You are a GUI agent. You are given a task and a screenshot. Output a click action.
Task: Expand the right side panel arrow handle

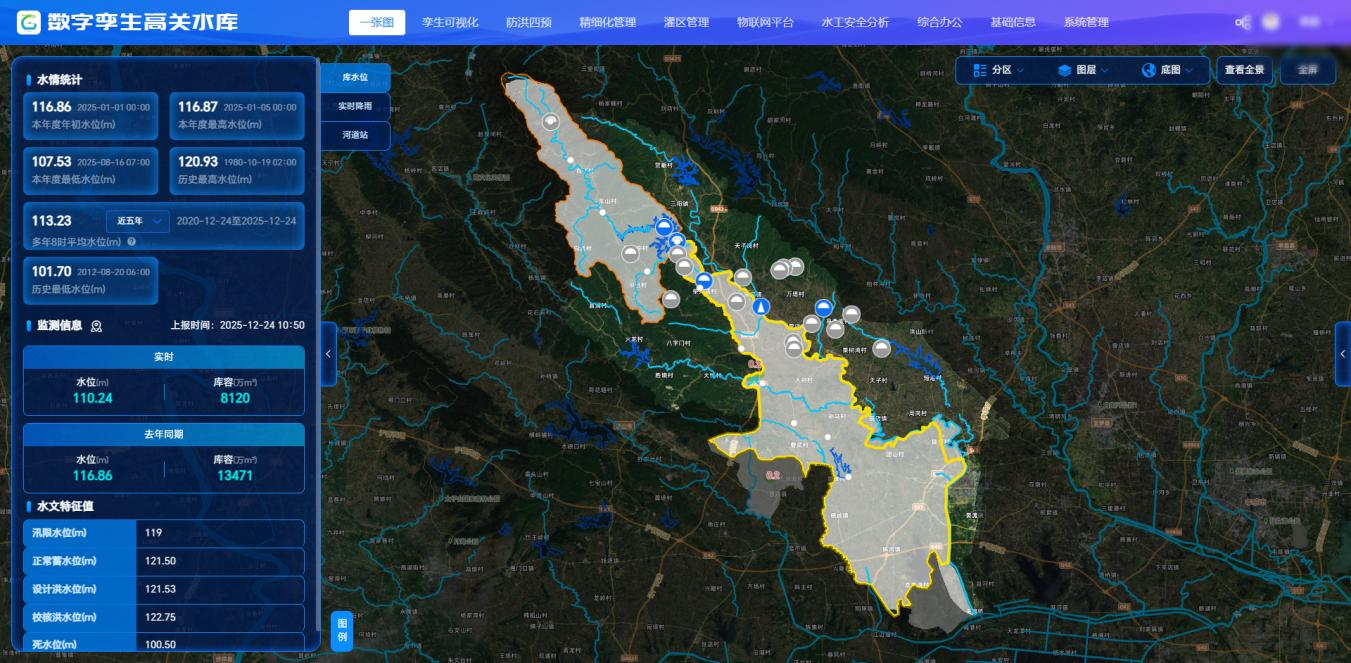pyautogui.click(x=1342, y=354)
